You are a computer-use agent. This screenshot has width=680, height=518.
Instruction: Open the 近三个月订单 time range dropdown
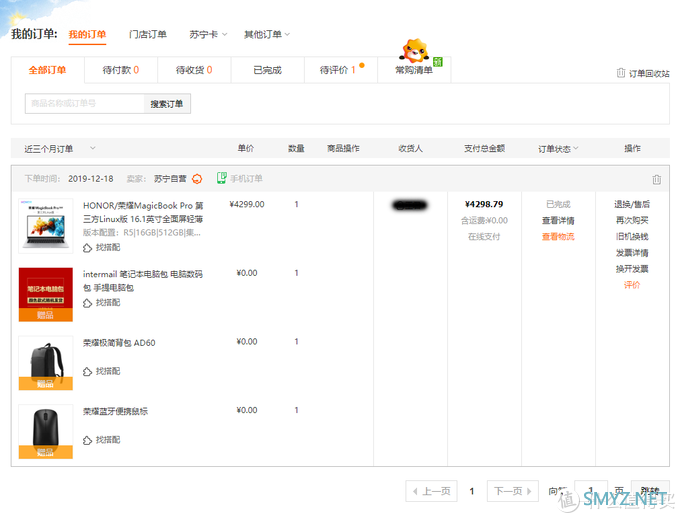60,149
